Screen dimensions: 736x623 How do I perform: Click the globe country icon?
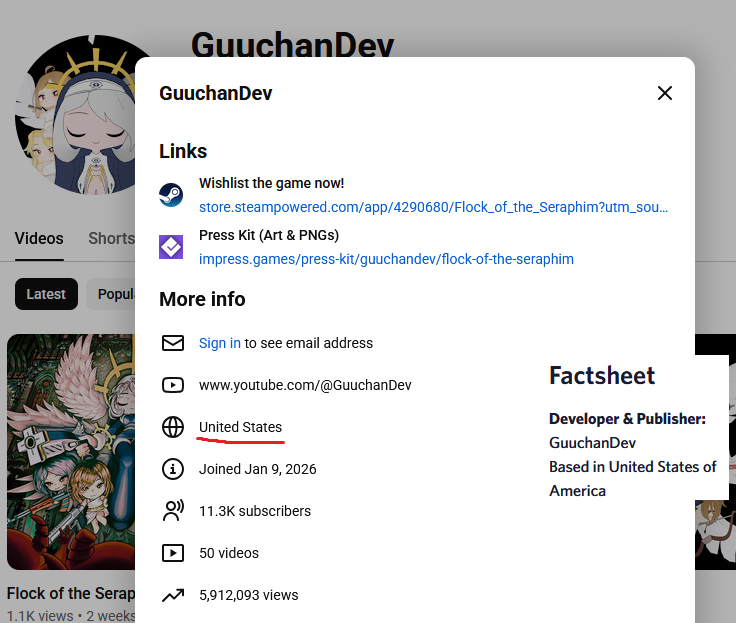173,427
